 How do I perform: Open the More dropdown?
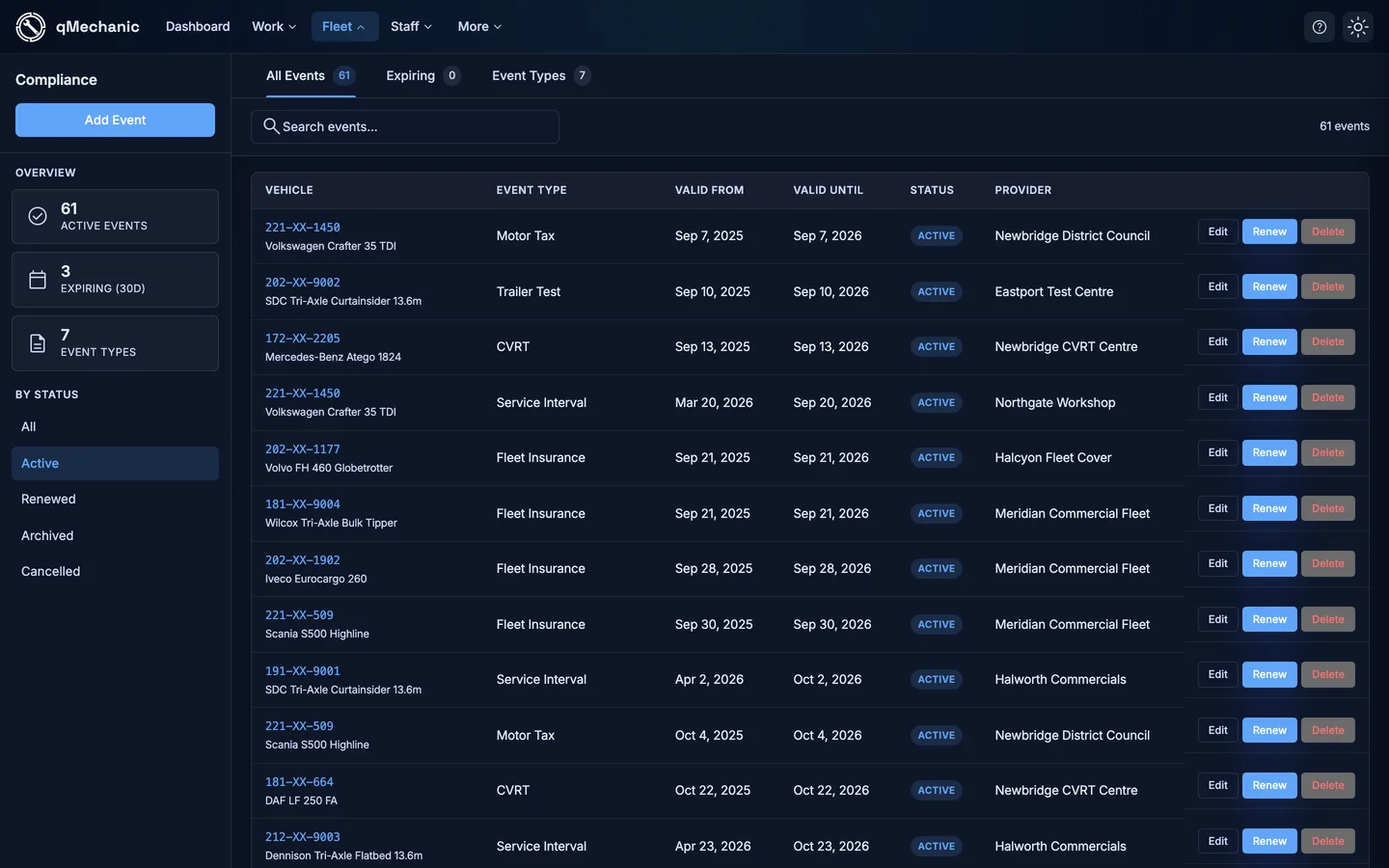479,27
